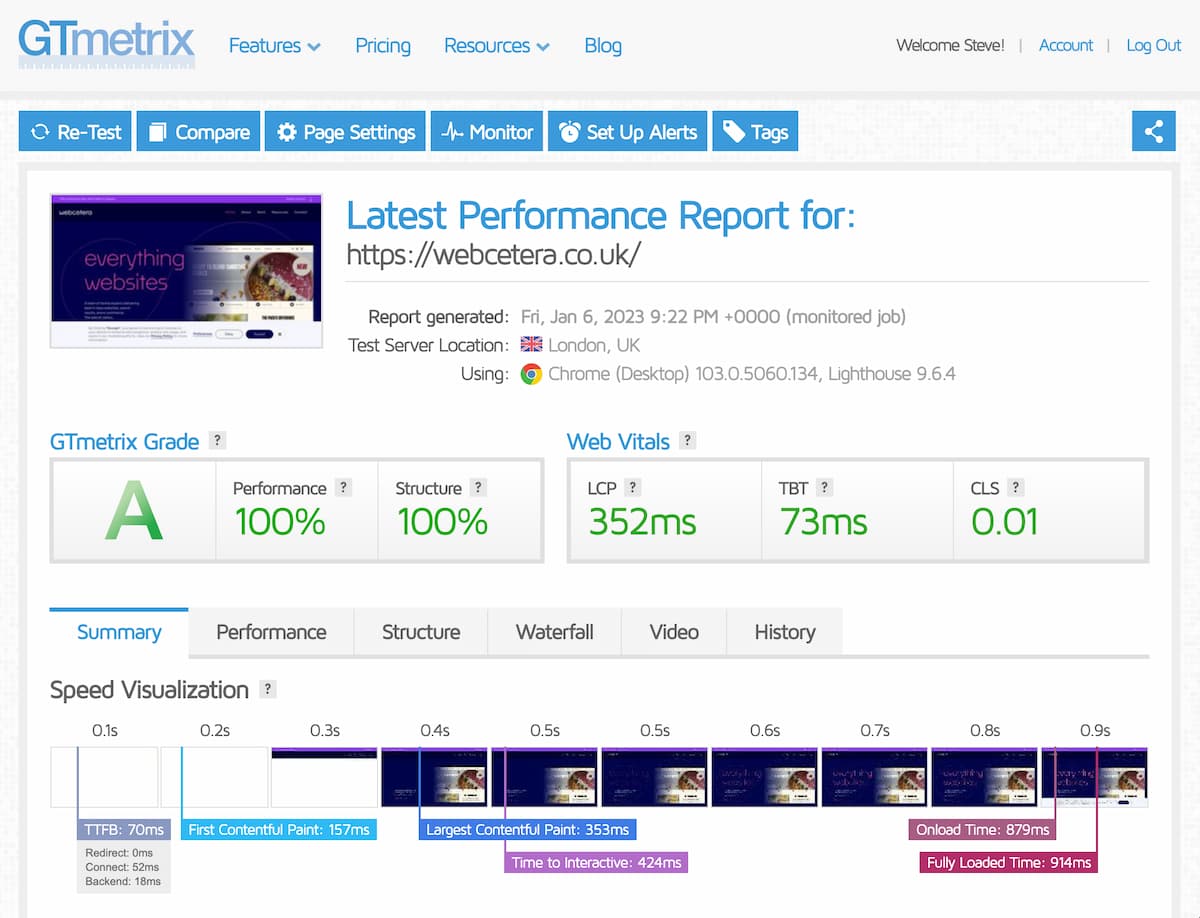Click Set Up Alerts button

click(628, 131)
